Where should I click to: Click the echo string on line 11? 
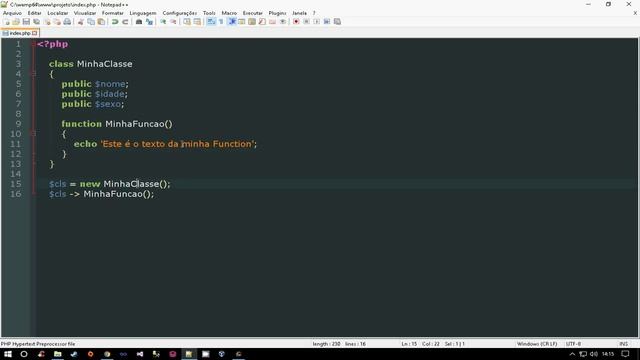pos(177,144)
